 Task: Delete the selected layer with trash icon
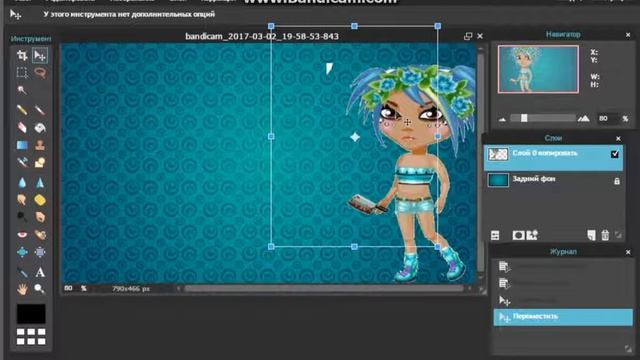pyautogui.click(x=605, y=235)
